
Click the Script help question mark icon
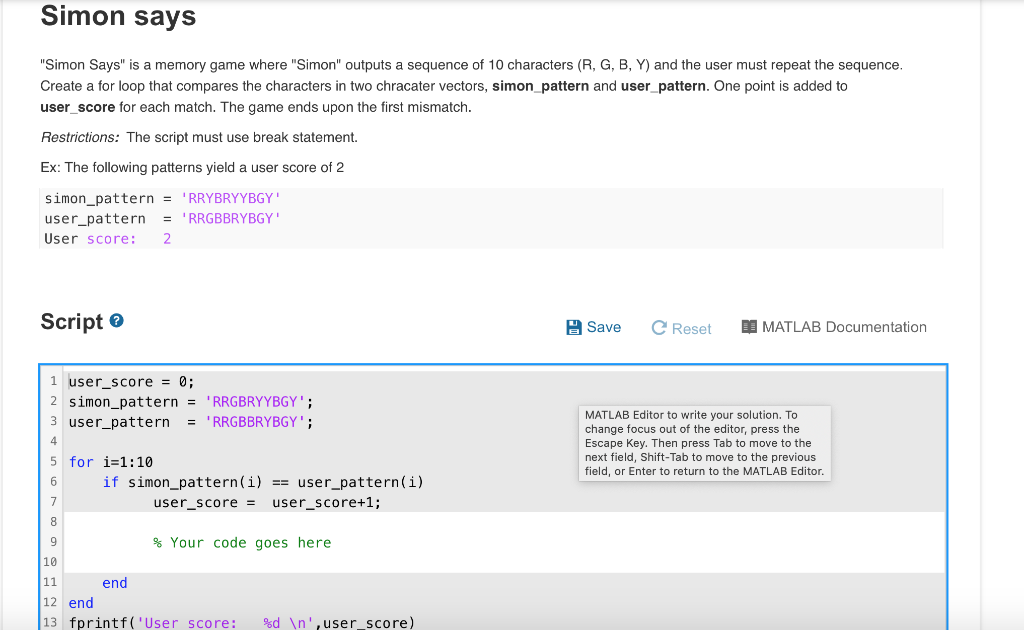[117, 321]
